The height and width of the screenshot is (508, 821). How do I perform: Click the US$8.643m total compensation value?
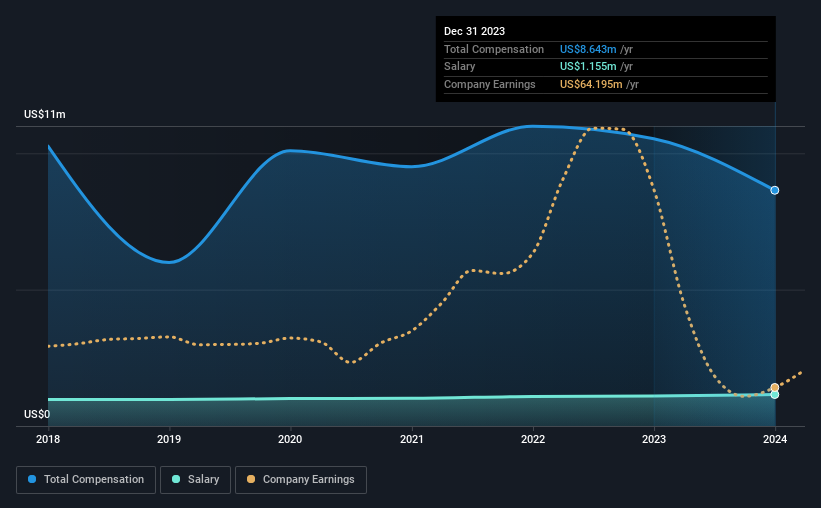[588, 49]
